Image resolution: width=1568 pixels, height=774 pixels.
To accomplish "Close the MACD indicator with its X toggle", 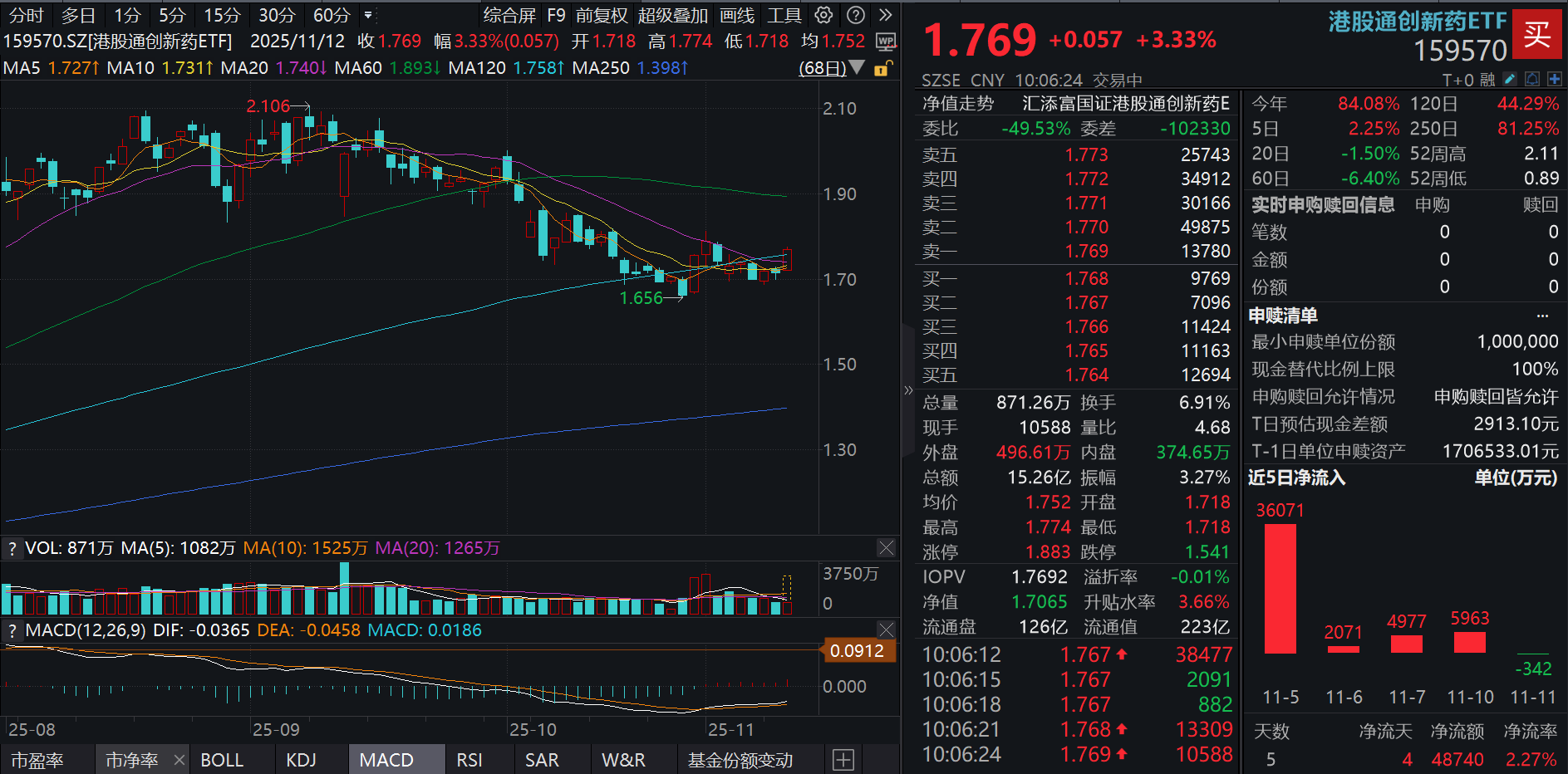I will [x=886, y=629].
